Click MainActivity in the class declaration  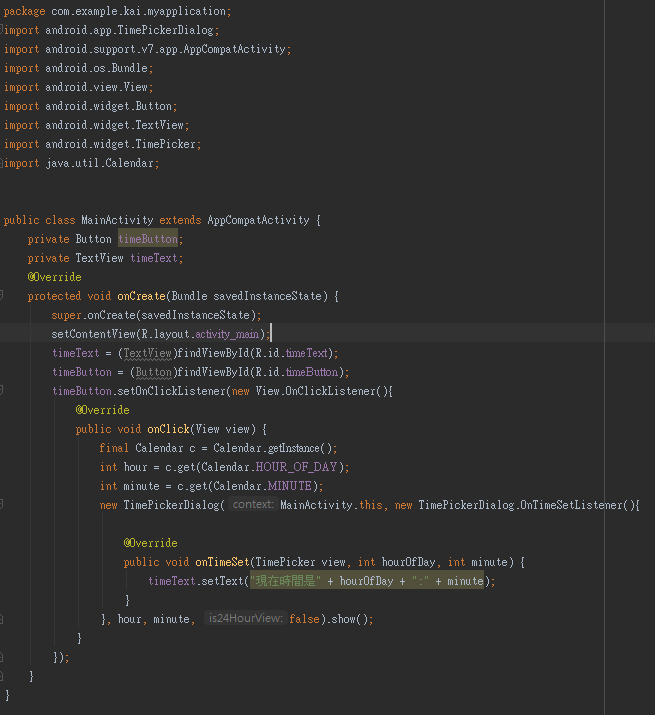[117, 220]
